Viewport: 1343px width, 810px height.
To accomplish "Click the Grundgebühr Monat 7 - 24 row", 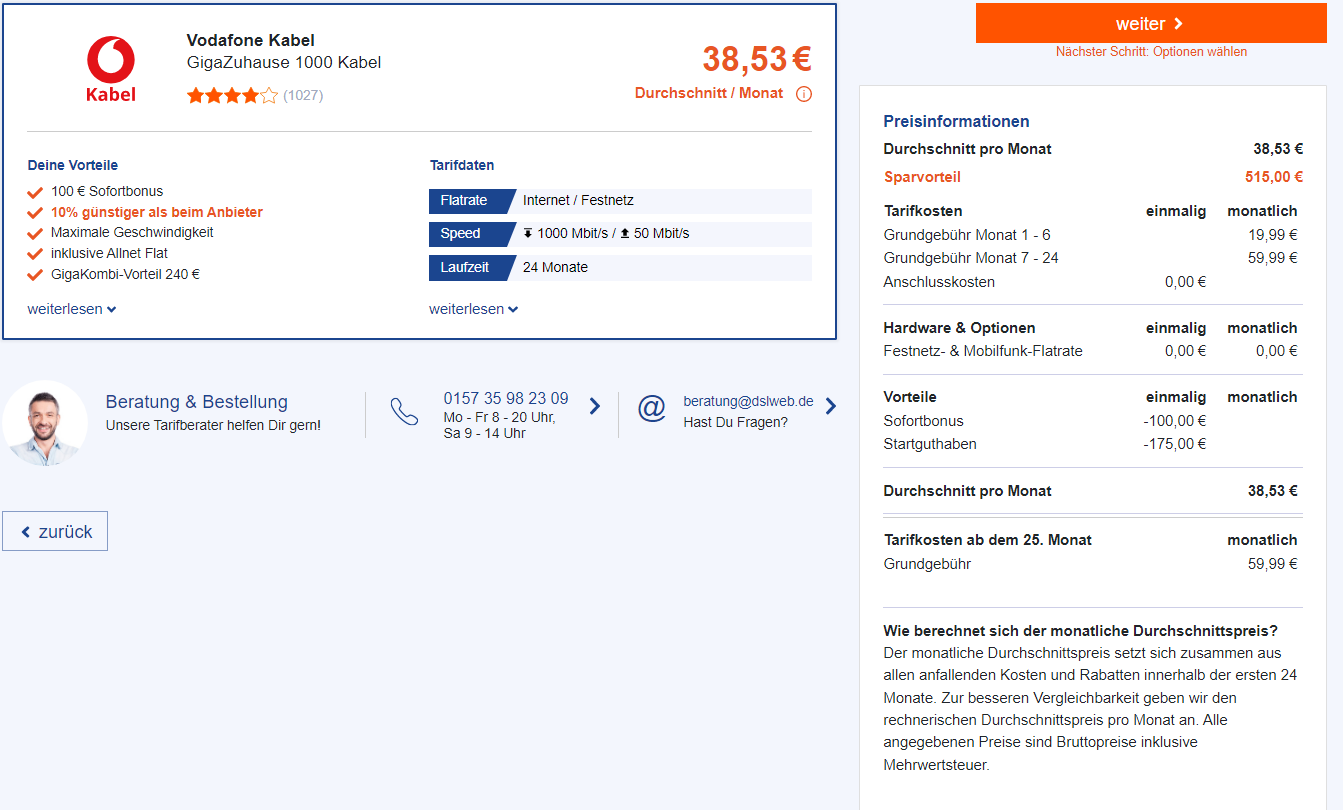I will 1091,258.
